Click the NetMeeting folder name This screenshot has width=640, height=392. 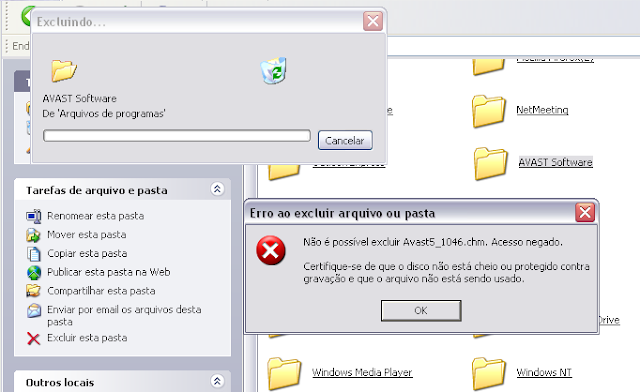(x=542, y=110)
